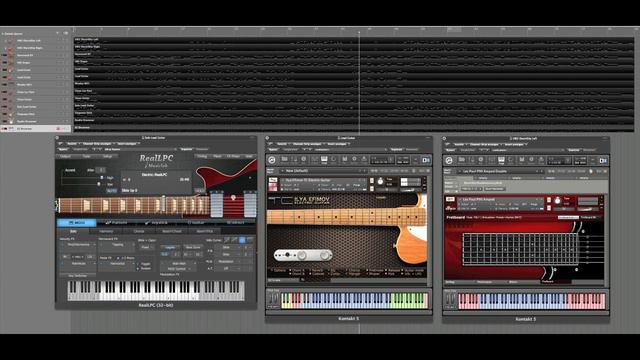This screenshot has width=640, height=360.
Task: Select the highlighted last track in track list
Action: (36, 129)
